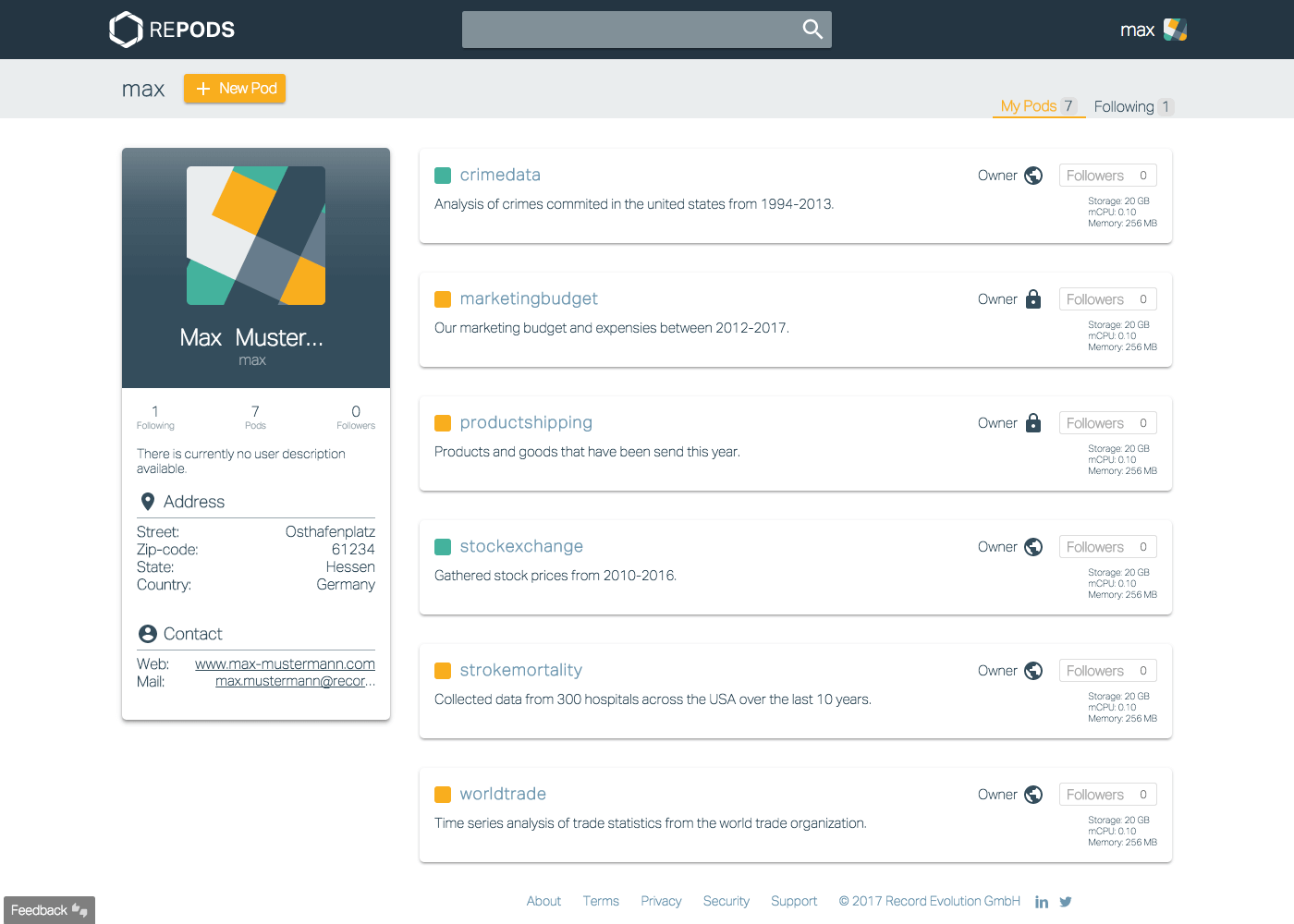Click the globe icon on stockexchange pod
The width and height of the screenshot is (1294, 924).
click(x=1033, y=546)
